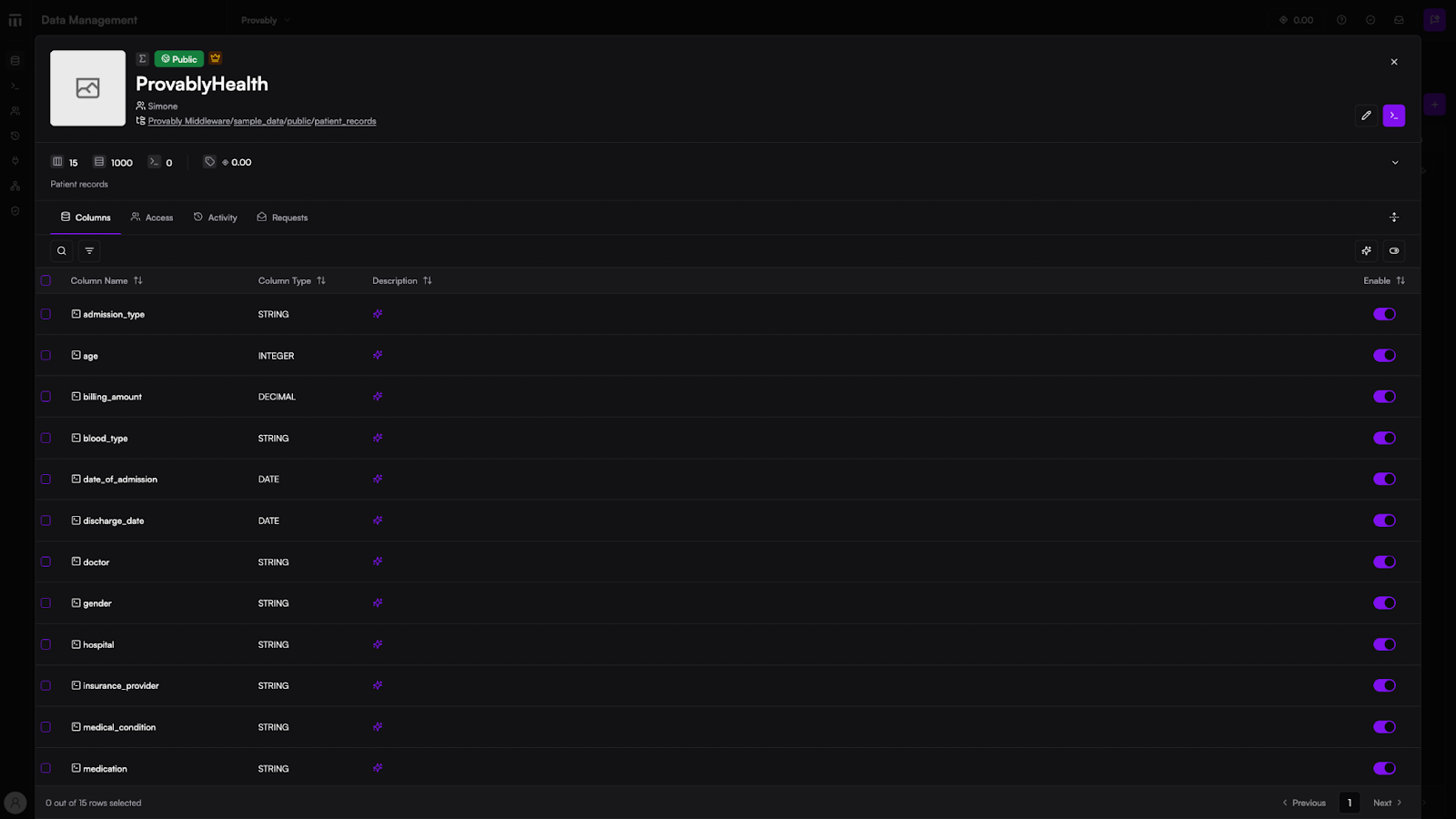The height and width of the screenshot is (819, 1456).
Task: Open the filter icon next to search
Action: 89,251
